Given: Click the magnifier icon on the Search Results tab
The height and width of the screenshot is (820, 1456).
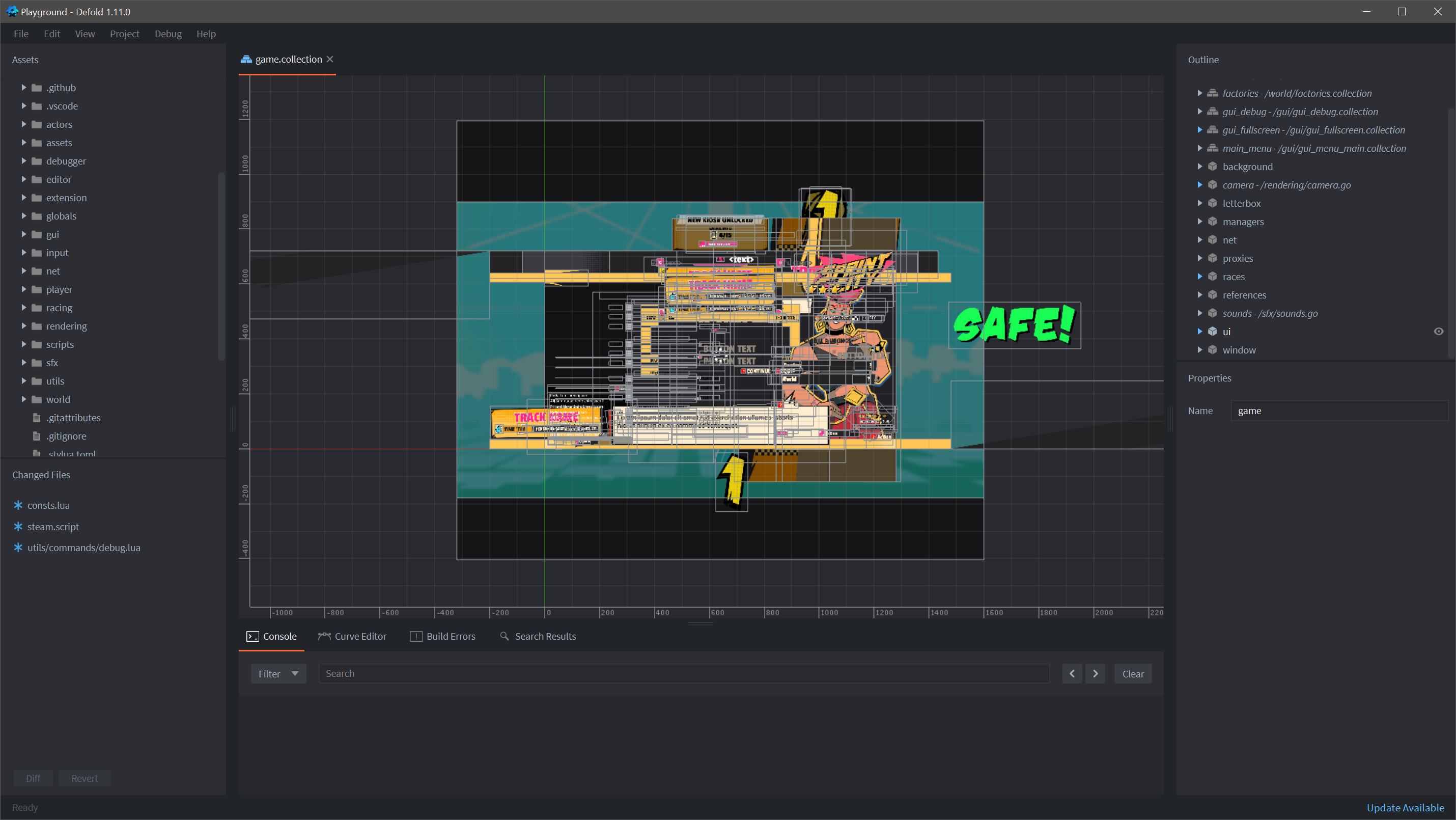Looking at the screenshot, I should [x=505, y=636].
